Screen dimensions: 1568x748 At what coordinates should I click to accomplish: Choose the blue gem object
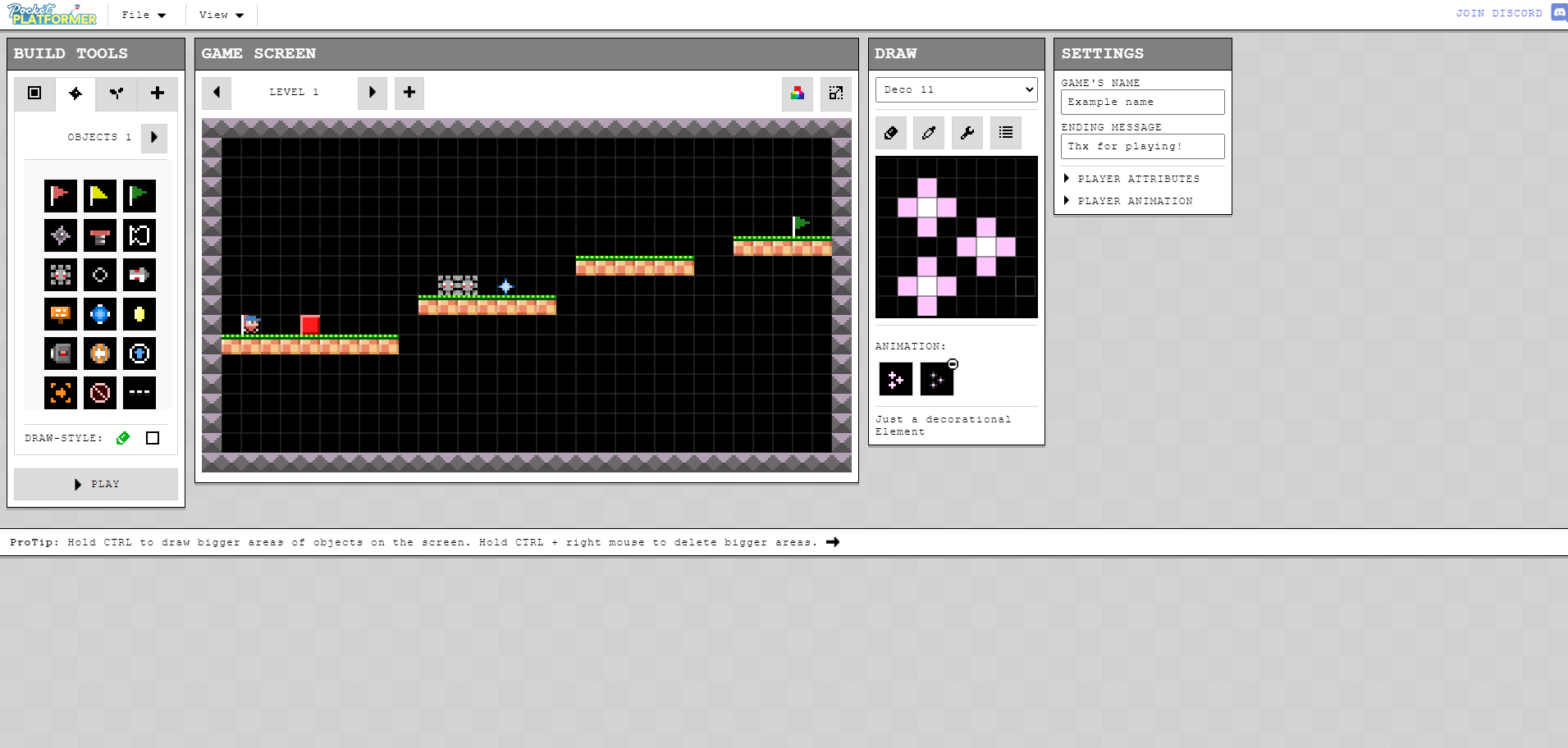point(100,314)
